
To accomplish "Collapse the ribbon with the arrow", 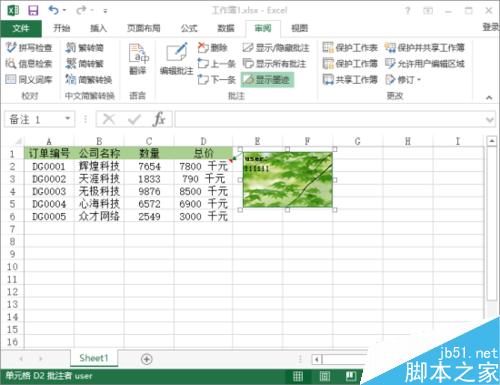I will (x=489, y=97).
